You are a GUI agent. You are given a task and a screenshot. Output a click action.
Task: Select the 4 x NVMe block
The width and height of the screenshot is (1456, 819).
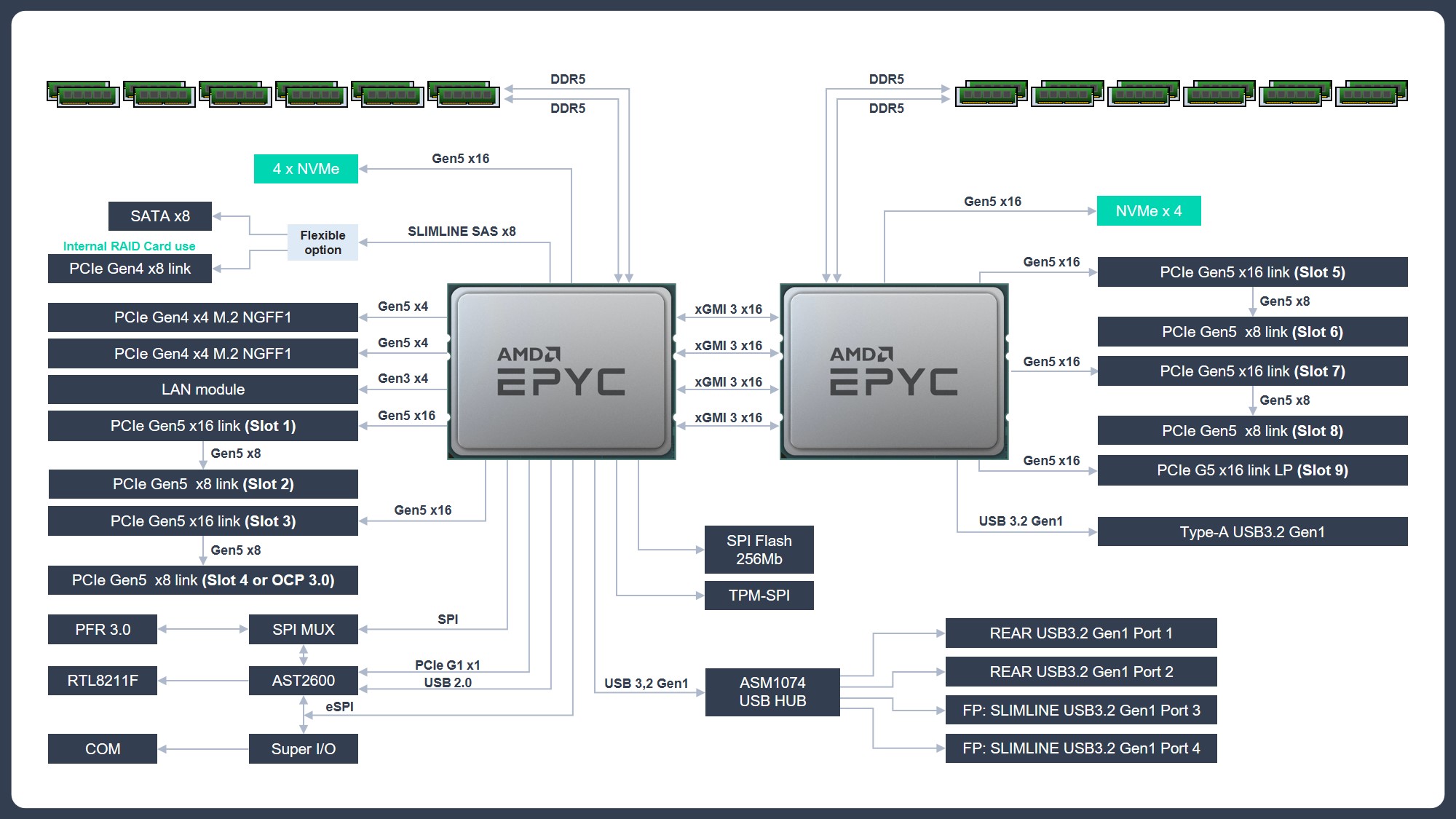pos(306,169)
